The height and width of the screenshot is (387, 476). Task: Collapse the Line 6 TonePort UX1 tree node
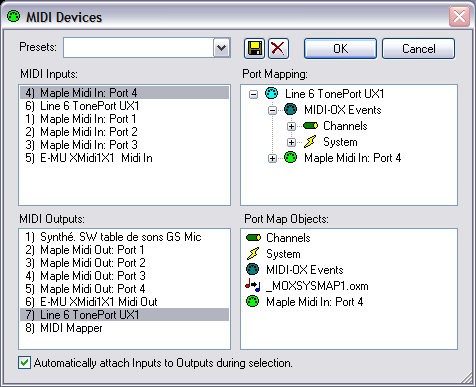tap(253, 95)
